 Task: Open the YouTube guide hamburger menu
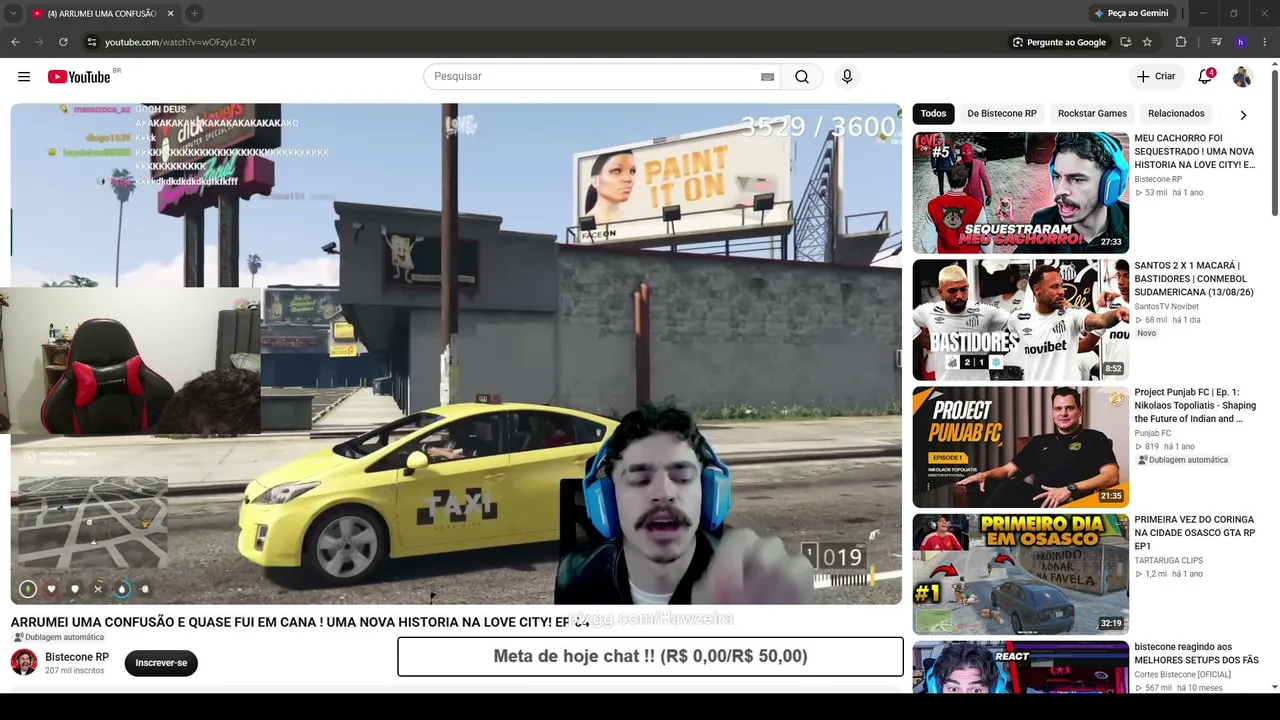click(24, 77)
